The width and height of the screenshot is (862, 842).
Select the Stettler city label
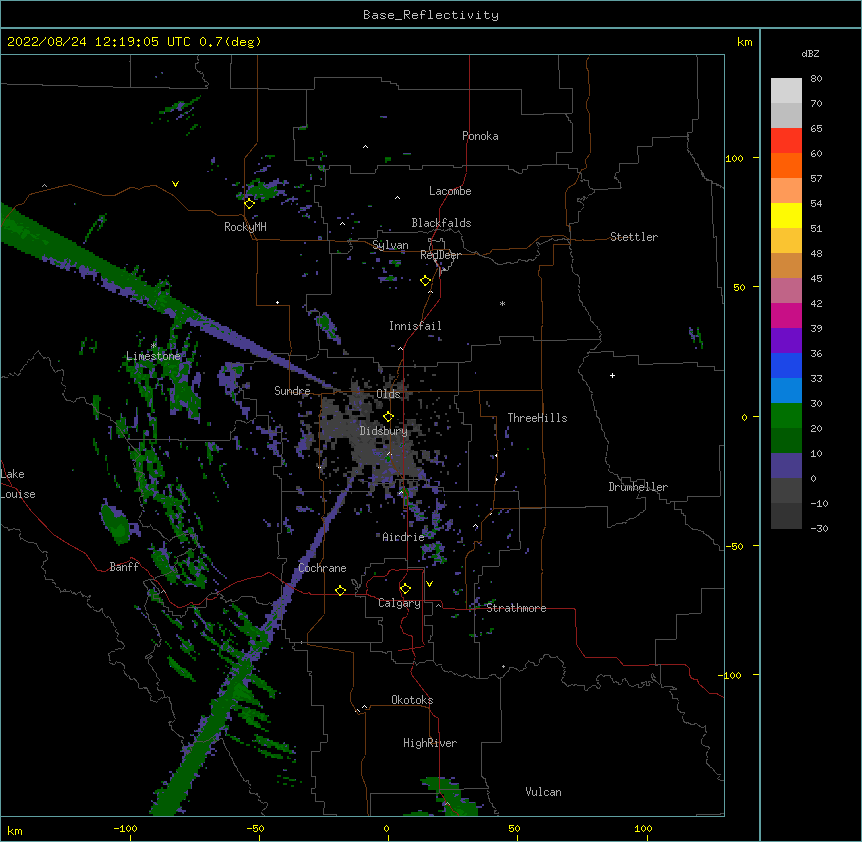634,237
